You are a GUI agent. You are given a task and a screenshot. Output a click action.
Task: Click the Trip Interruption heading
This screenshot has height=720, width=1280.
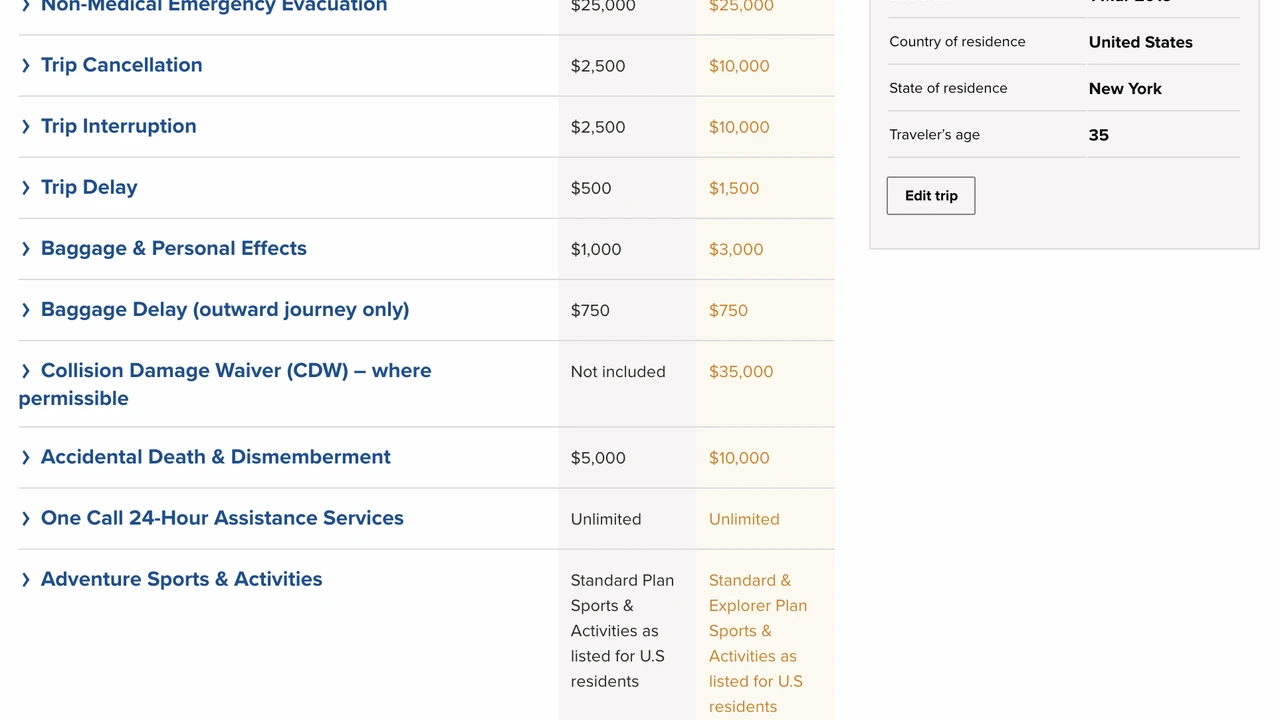click(118, 126)
